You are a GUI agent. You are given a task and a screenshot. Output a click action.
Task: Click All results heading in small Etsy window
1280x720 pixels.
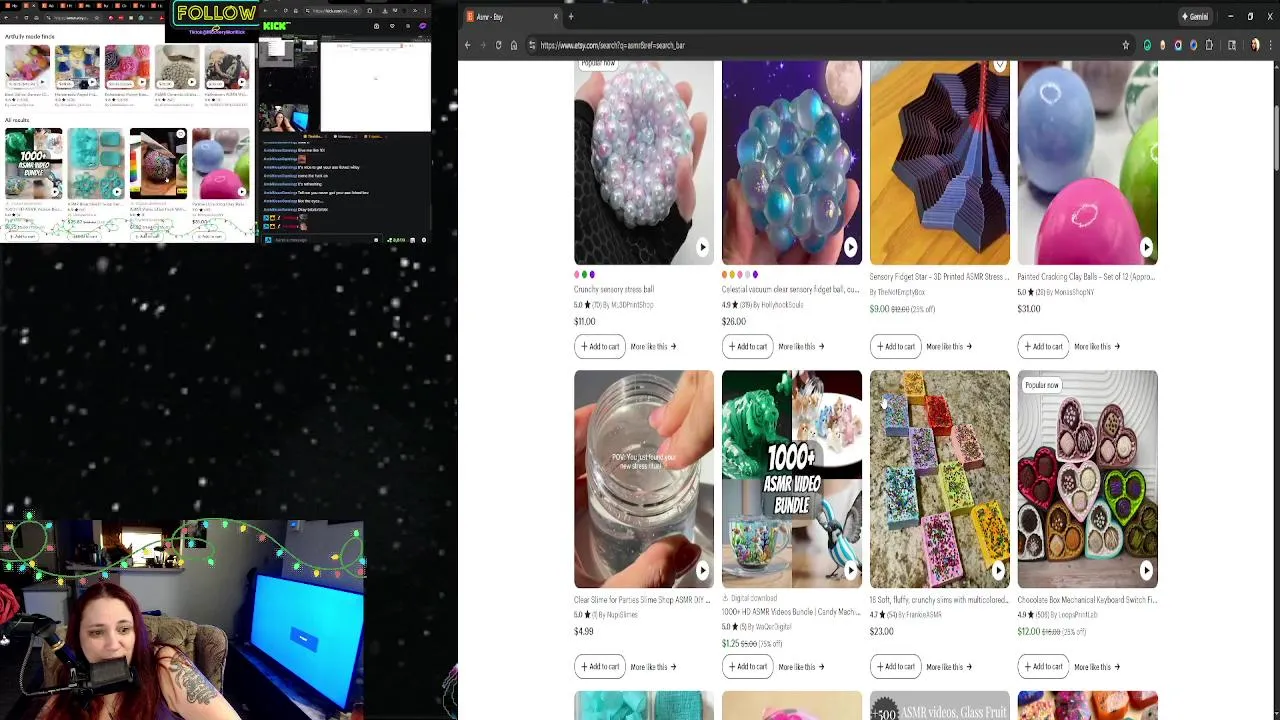[16, 120]
